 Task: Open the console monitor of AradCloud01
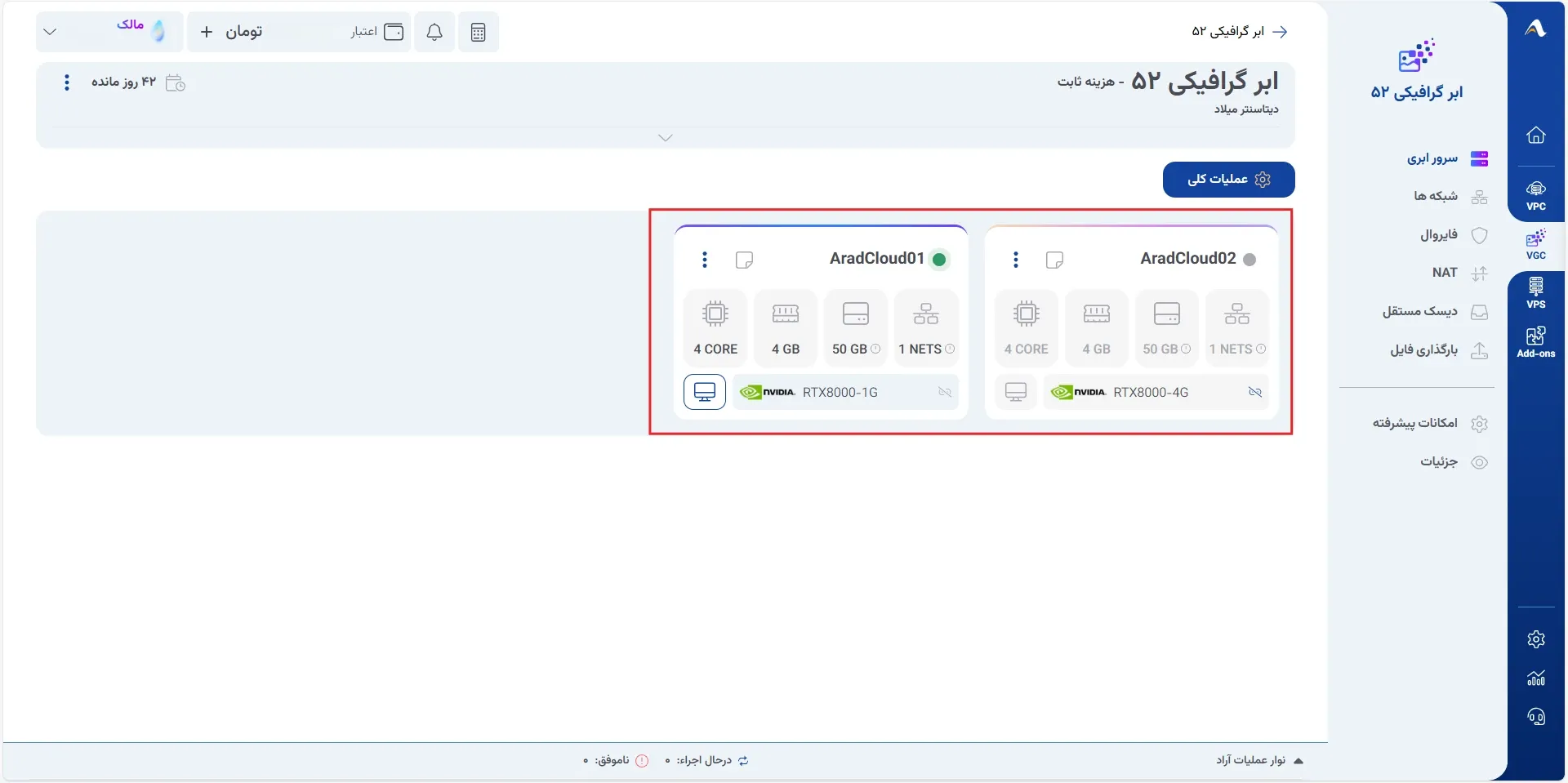tap(705, 392)
